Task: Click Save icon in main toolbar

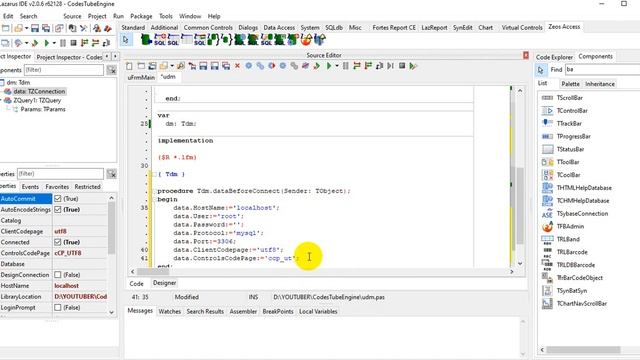Action: (35, 28)
